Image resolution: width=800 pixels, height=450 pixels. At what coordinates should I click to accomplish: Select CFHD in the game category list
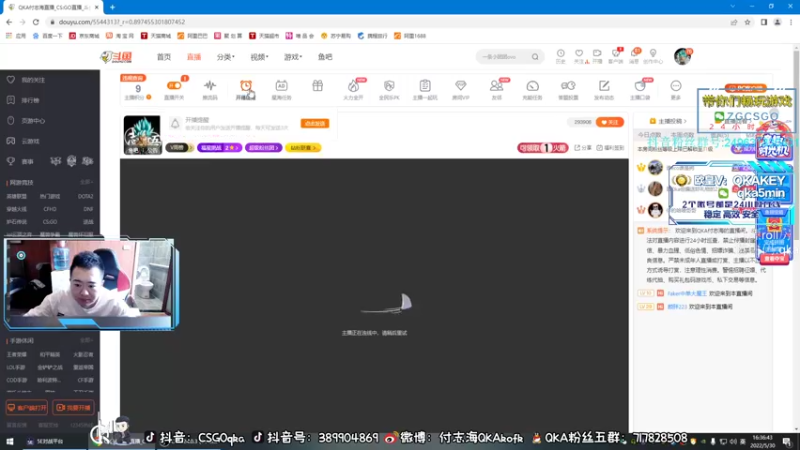coord(49,209)
